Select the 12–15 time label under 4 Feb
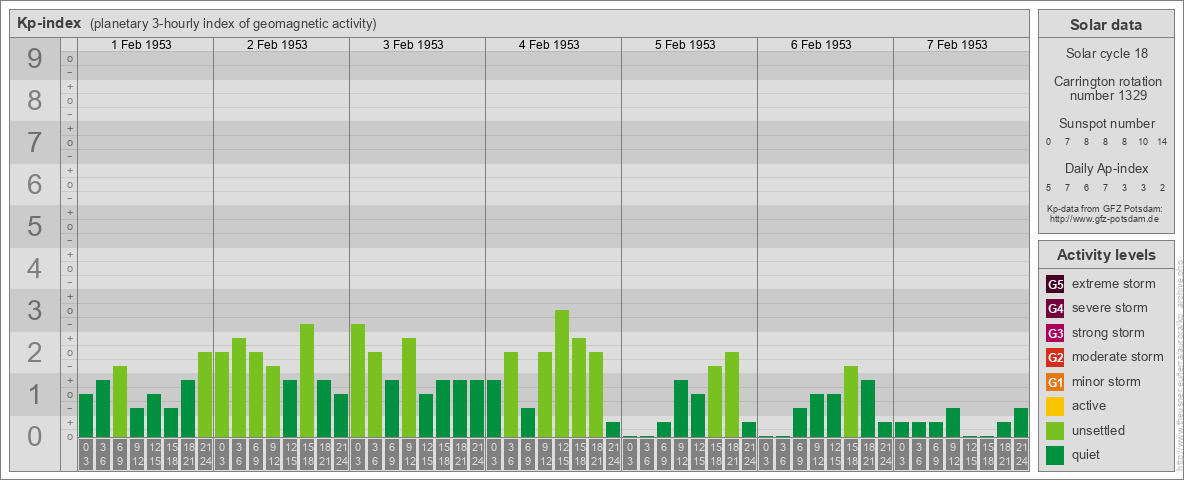Screen dimensions: 1184x480 (x=562, y=455)
